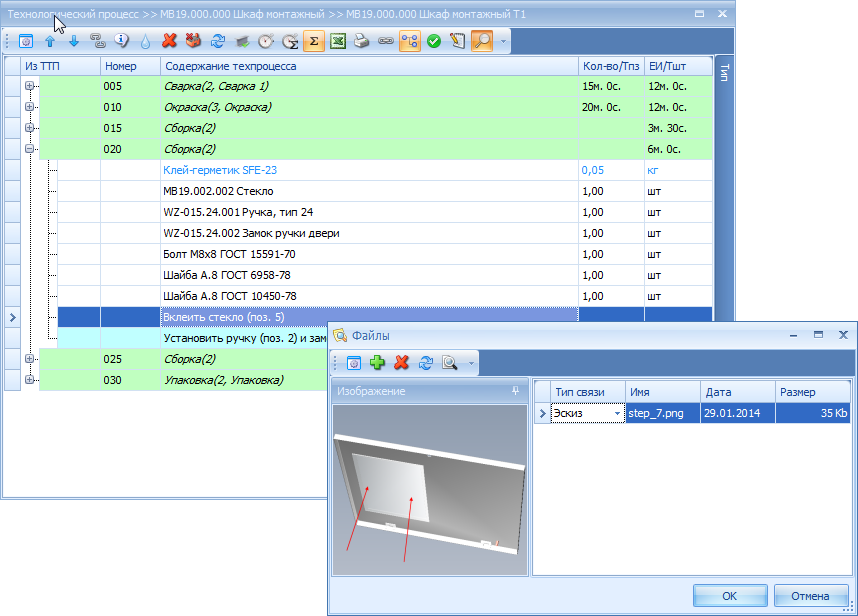Click the green checkmark approve icon
The image size is (858, 616).
coord(434,41)
